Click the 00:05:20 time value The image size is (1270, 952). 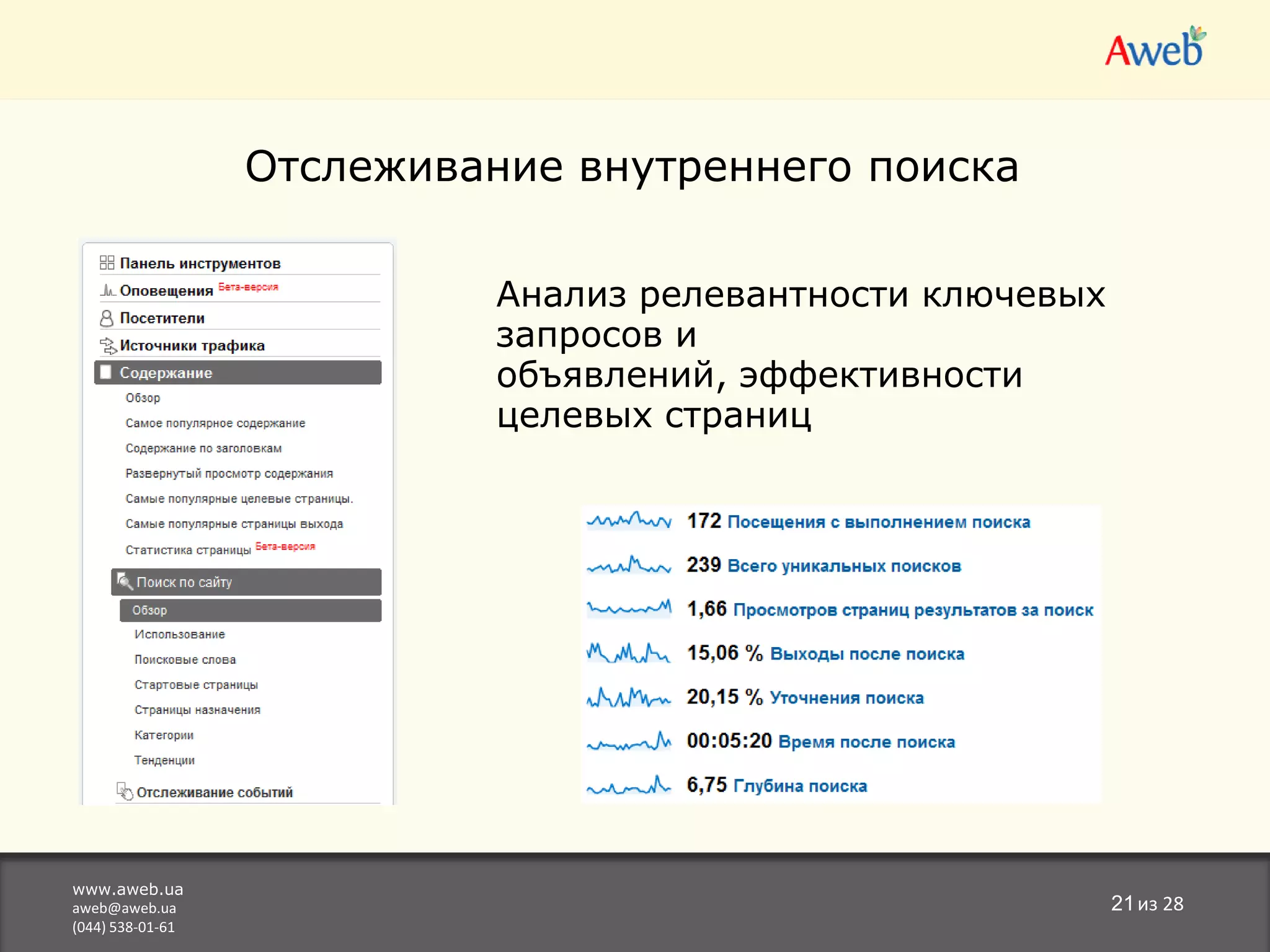click(x=729, y=741)
